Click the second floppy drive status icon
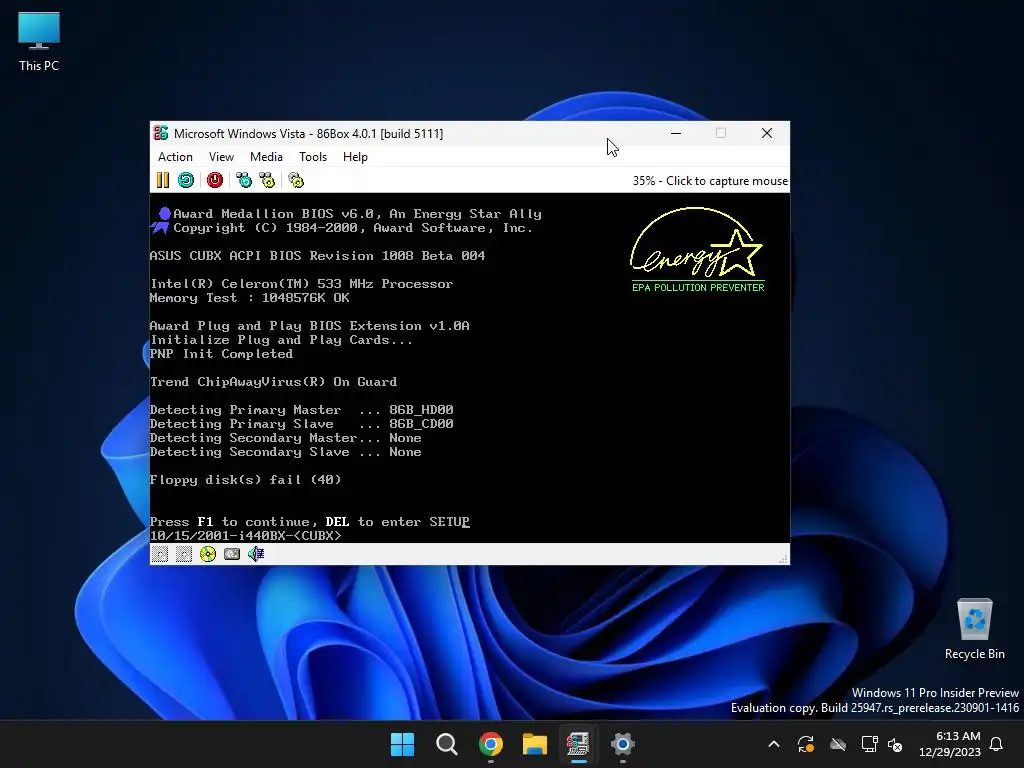The width and height of the screenshot is (1024, 768). click(184, 554)
